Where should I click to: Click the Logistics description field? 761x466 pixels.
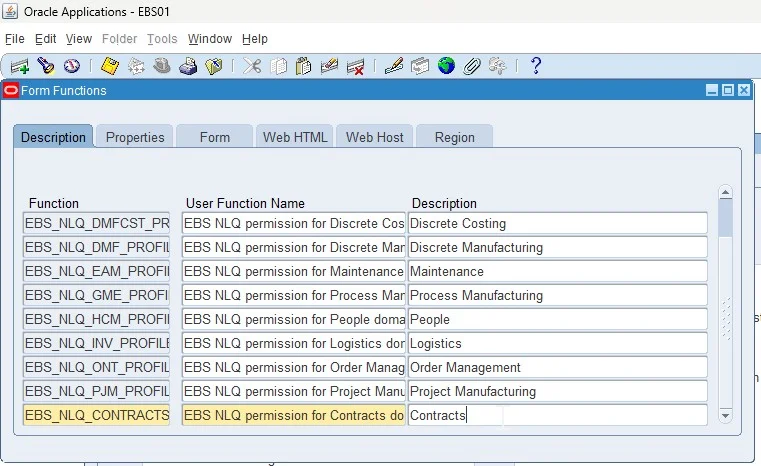558,343
